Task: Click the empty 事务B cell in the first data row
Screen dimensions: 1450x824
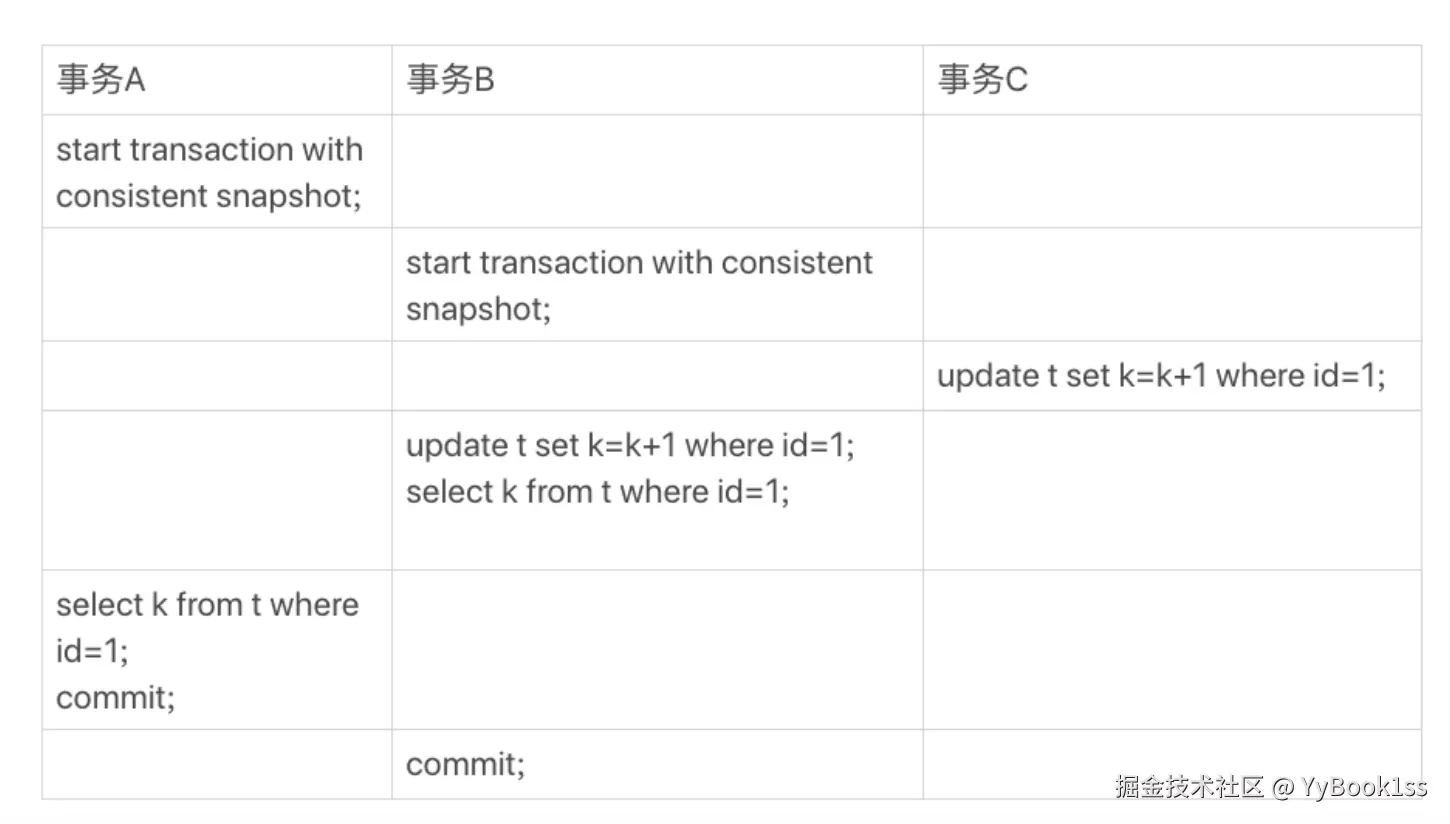Action: coord(657,171)
